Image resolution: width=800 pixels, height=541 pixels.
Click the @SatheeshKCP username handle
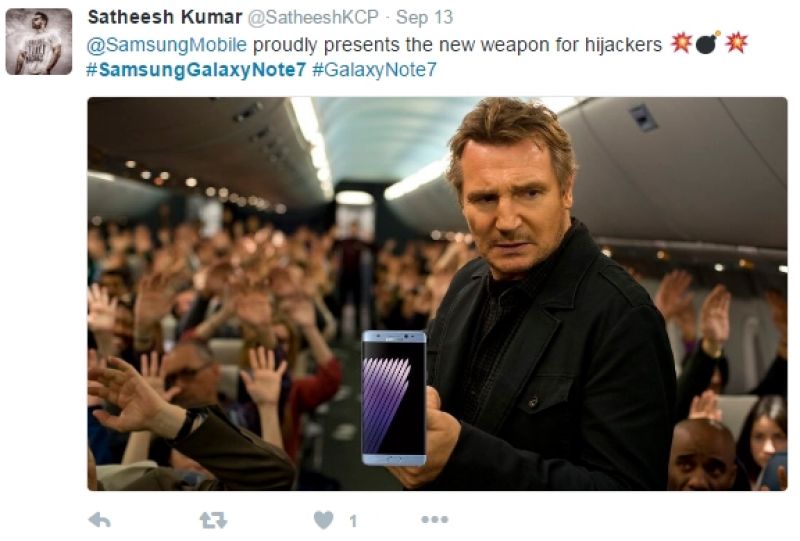[x=313, y=17]
